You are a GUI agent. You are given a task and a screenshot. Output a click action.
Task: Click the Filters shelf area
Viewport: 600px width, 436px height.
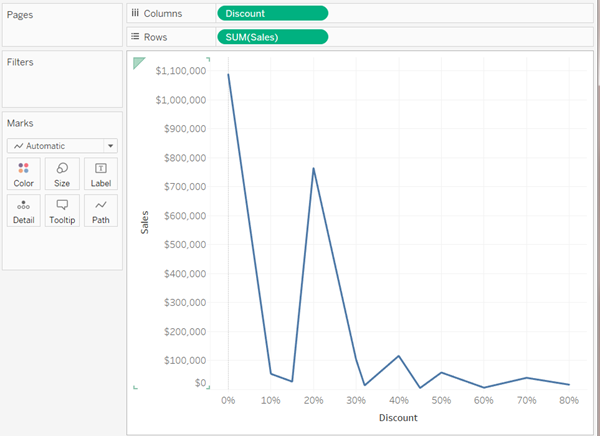coord(62,79)
